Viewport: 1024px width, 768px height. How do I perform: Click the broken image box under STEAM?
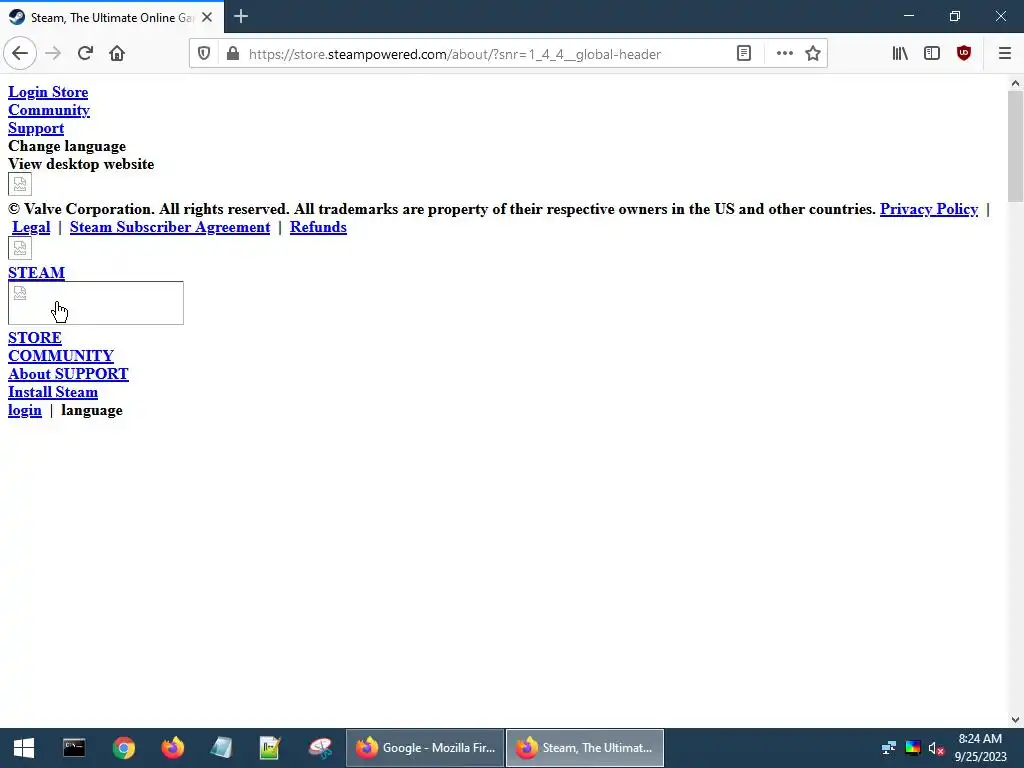pyautogui.click(x=95, y=303)
